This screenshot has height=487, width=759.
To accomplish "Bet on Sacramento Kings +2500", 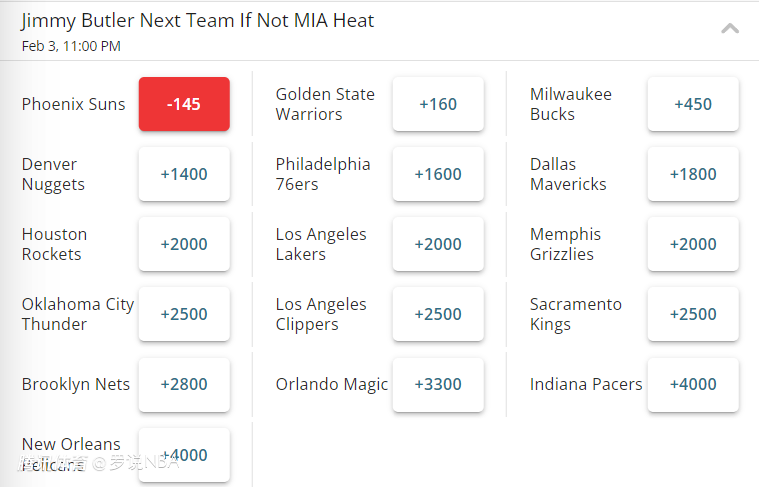I will 693,314.
